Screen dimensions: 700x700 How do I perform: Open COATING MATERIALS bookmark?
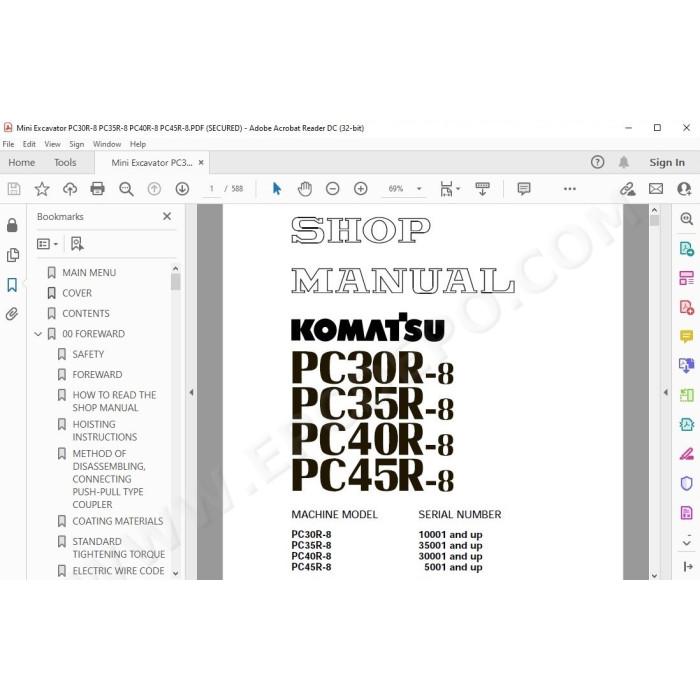pos(118,521)
